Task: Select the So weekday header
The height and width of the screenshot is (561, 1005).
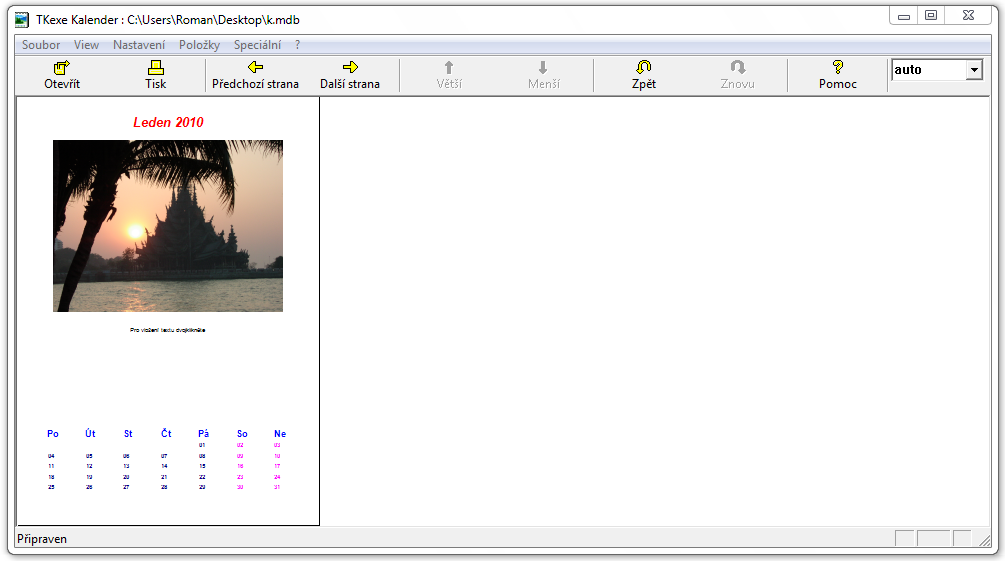Action: point(242,434)
